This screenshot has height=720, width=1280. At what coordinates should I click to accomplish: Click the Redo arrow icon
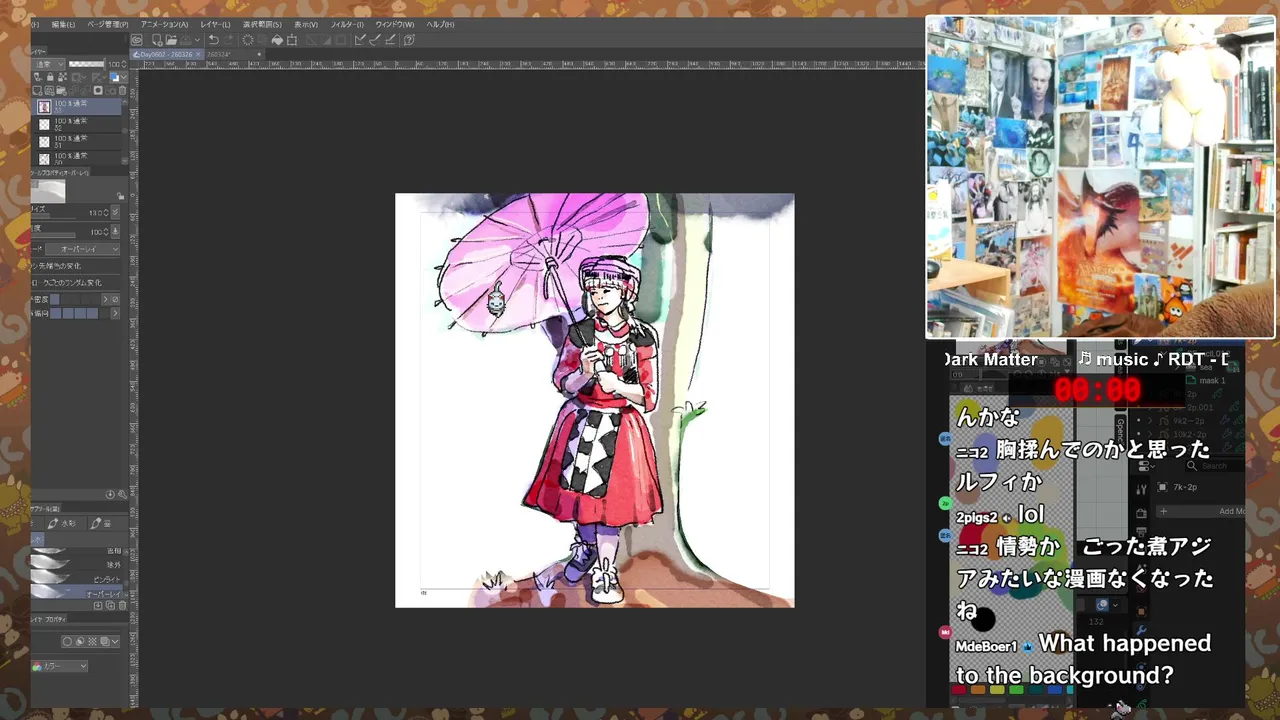pos(228,40)
